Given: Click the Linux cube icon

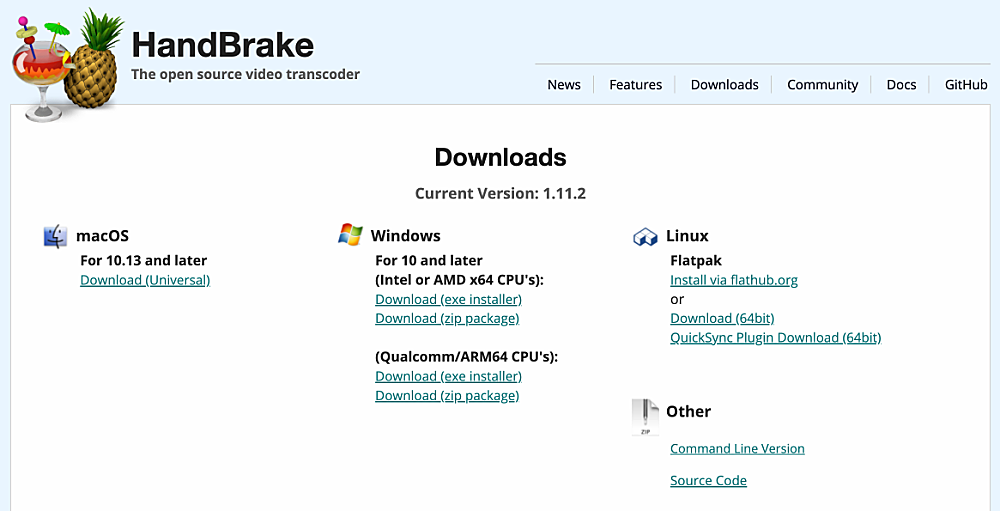Looking at the screenshot, I should (645, 237).
